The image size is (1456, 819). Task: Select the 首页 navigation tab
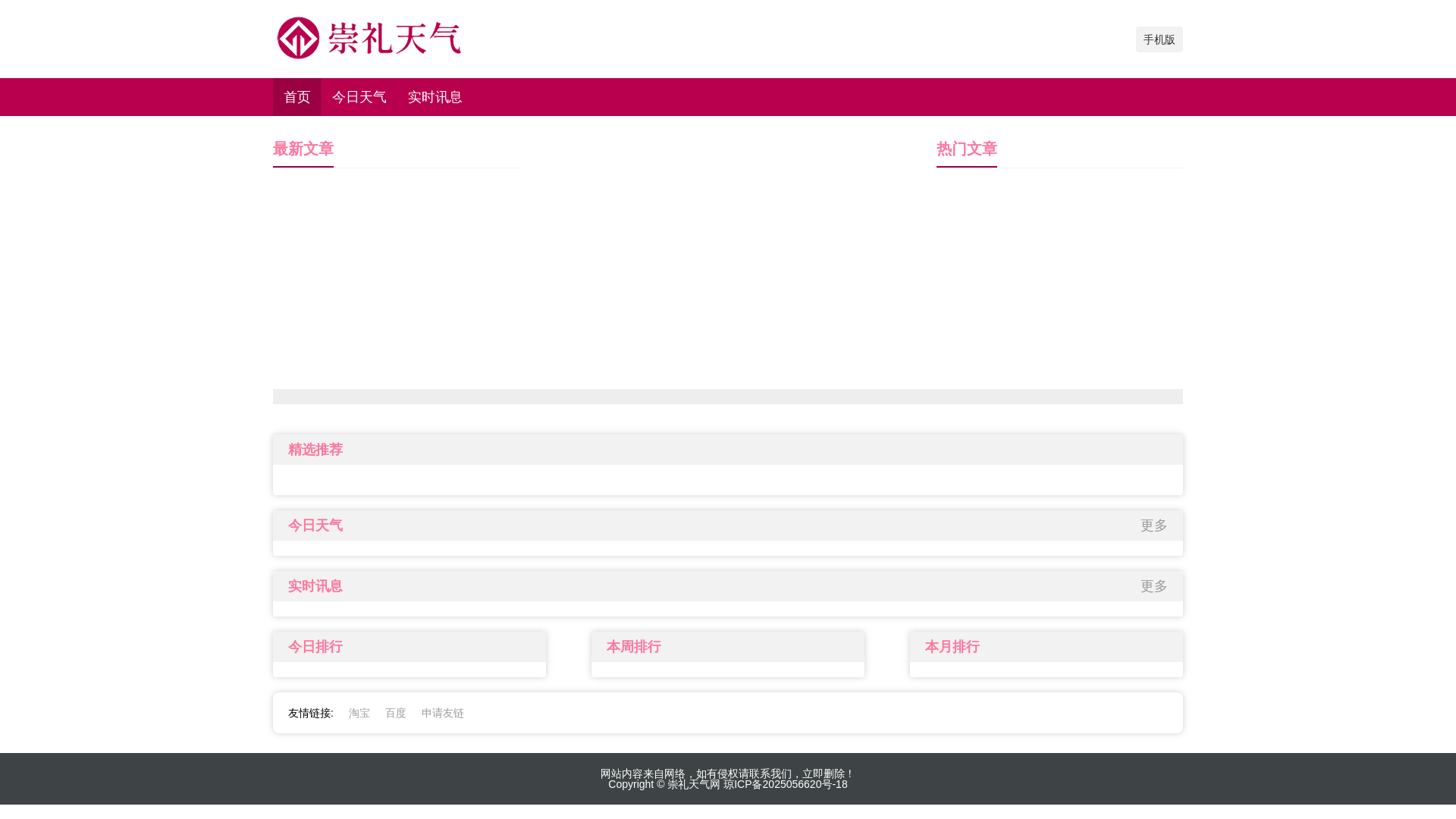tap(297, 97)
